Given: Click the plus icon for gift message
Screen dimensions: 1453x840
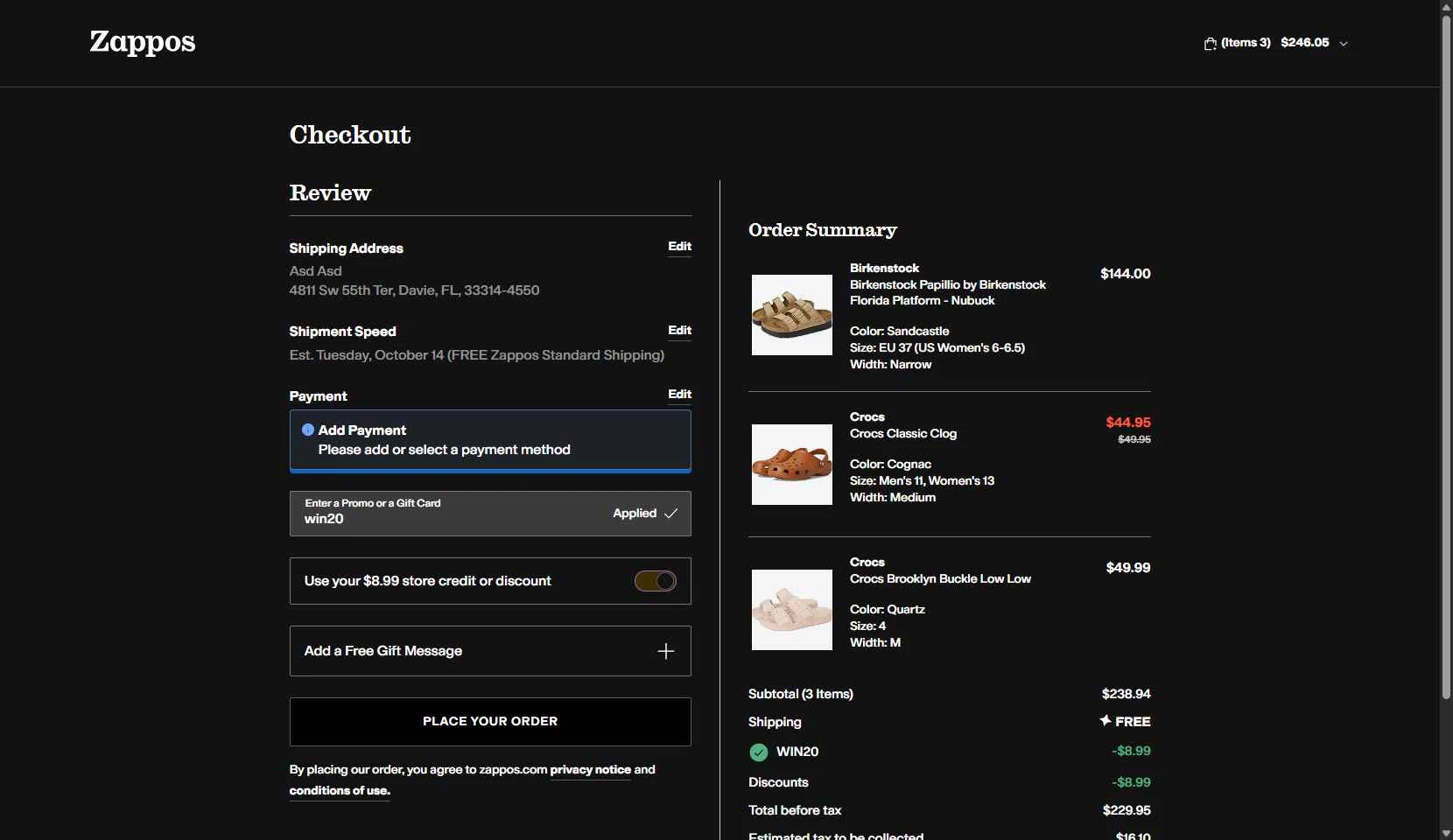Looking at the screenshot, I should click(666, 651).
